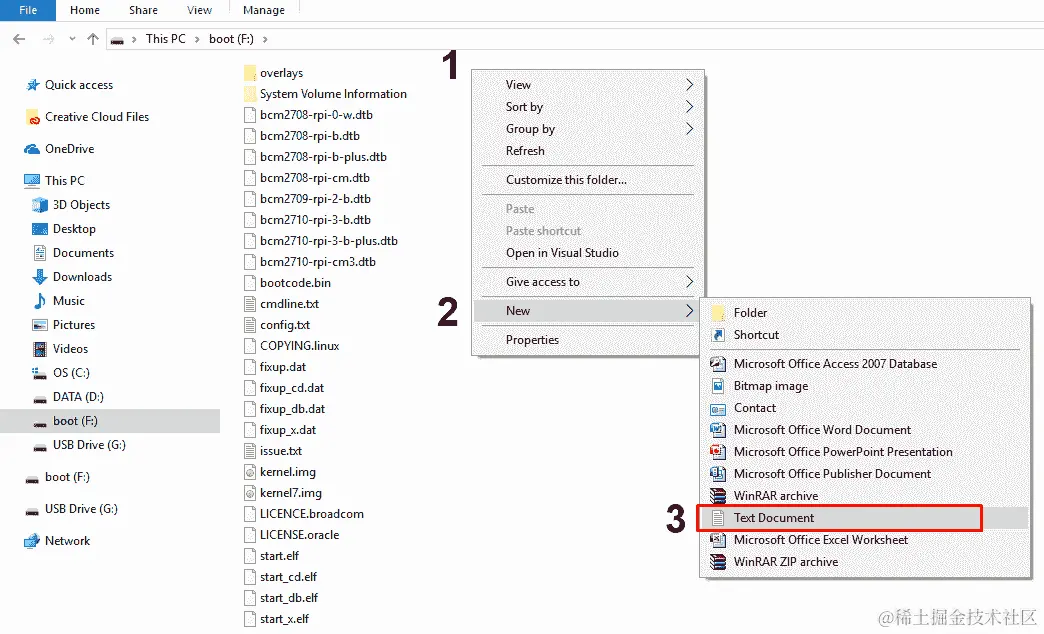Expand the Group by submenu arrow
The image size is (1044, 634).
[x=689, y=129]
